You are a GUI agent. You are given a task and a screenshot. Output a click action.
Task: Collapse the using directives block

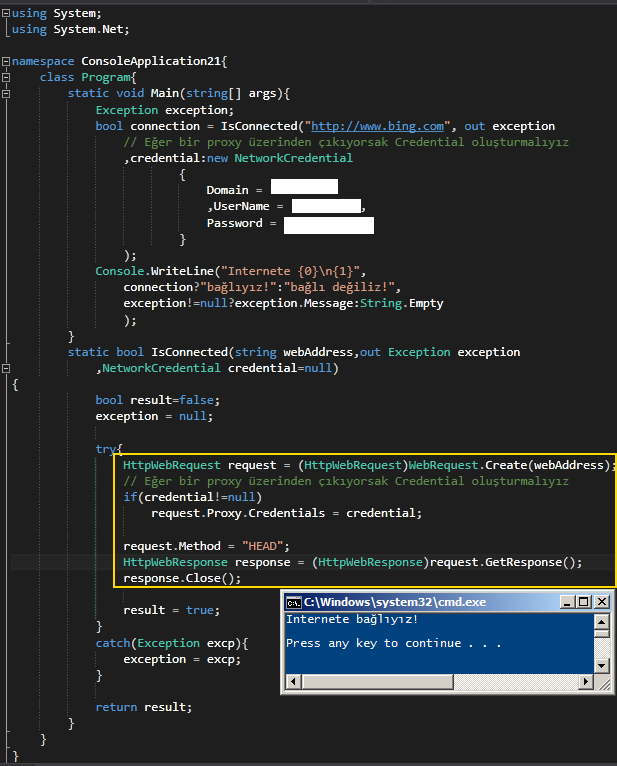click(6, 14)
